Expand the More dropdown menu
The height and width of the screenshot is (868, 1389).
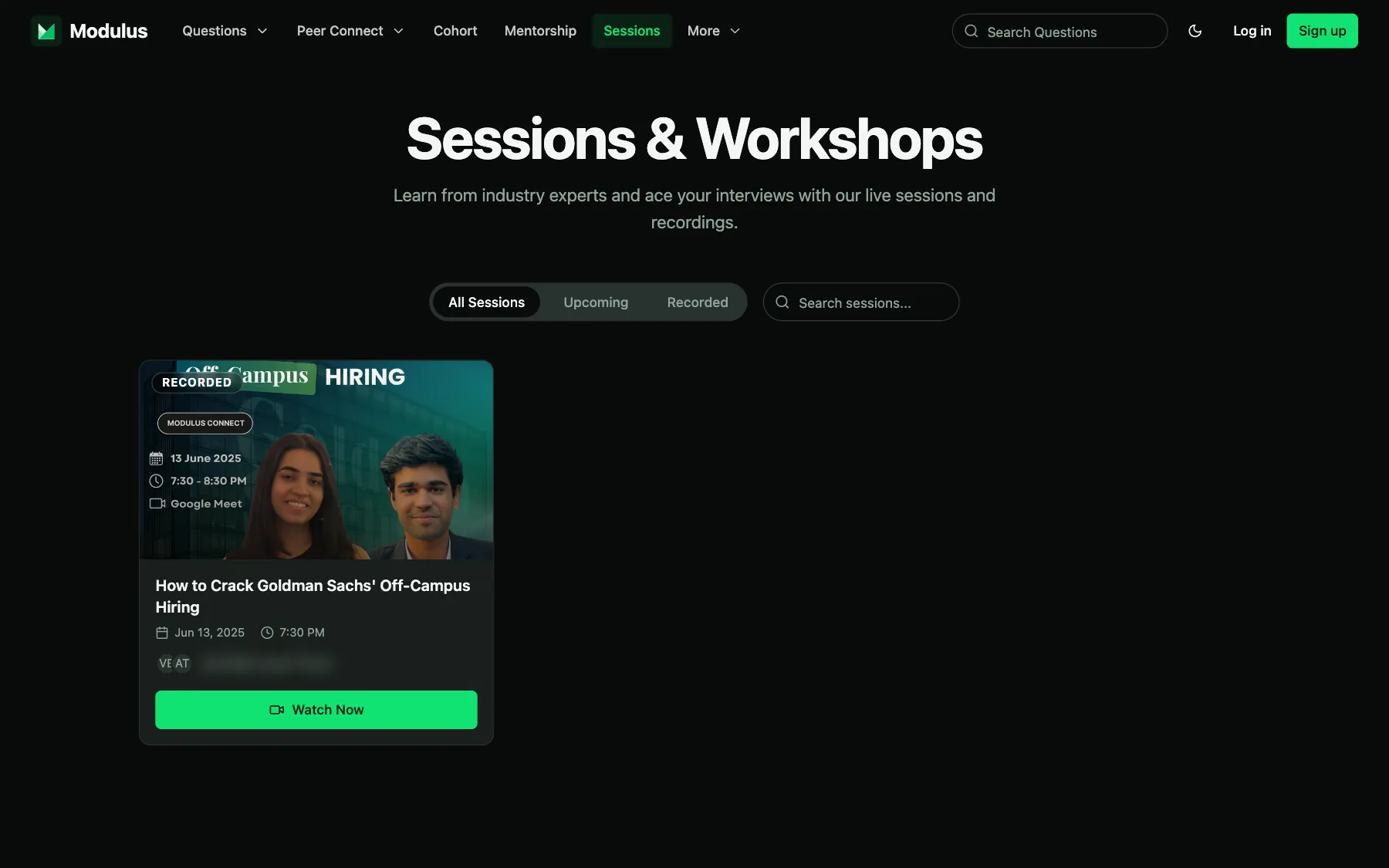714,31
